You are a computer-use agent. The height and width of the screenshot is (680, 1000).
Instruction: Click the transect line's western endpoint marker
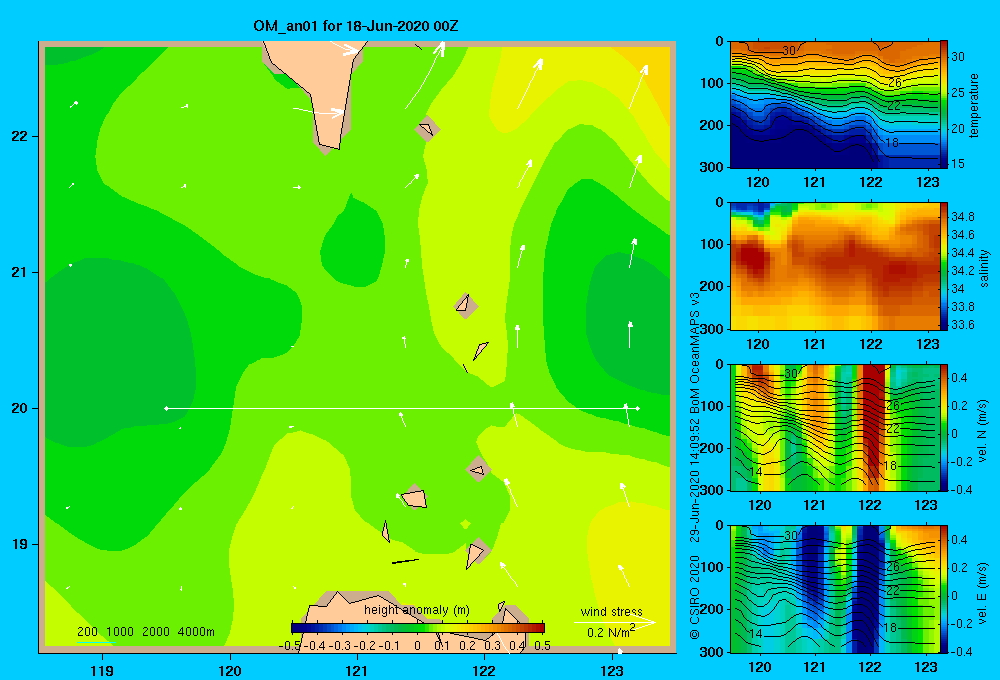click(x=166, y=408)
